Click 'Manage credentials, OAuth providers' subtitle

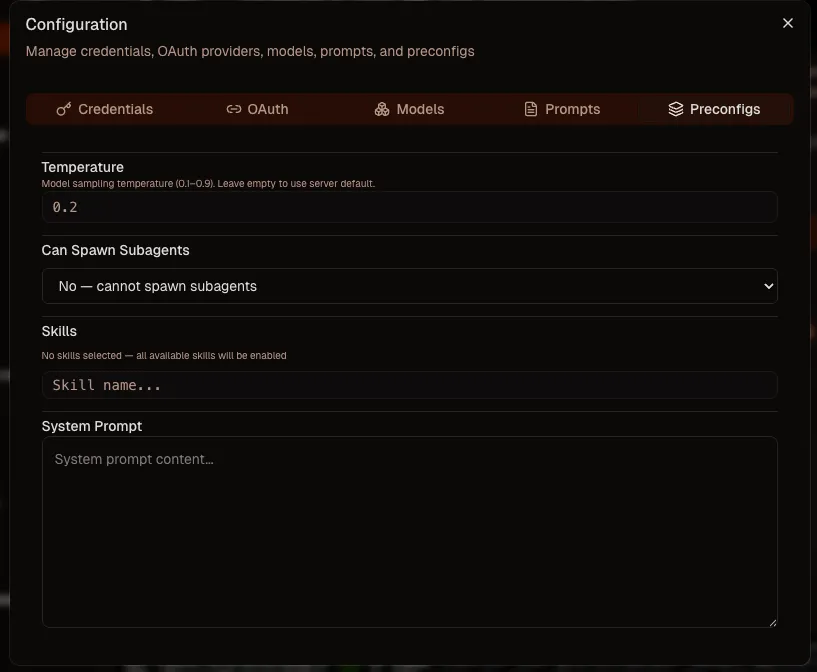click(250, 51)
